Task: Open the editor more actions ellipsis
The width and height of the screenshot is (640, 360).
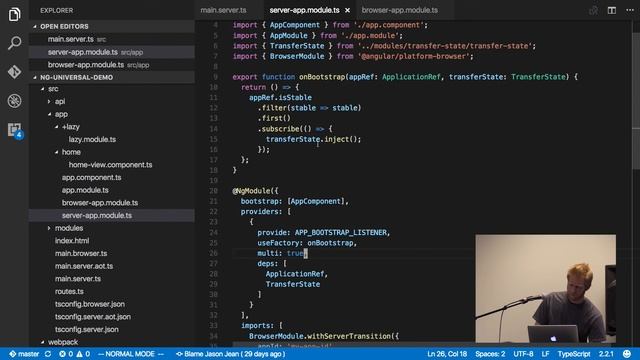Action: (x=630, y=10)
